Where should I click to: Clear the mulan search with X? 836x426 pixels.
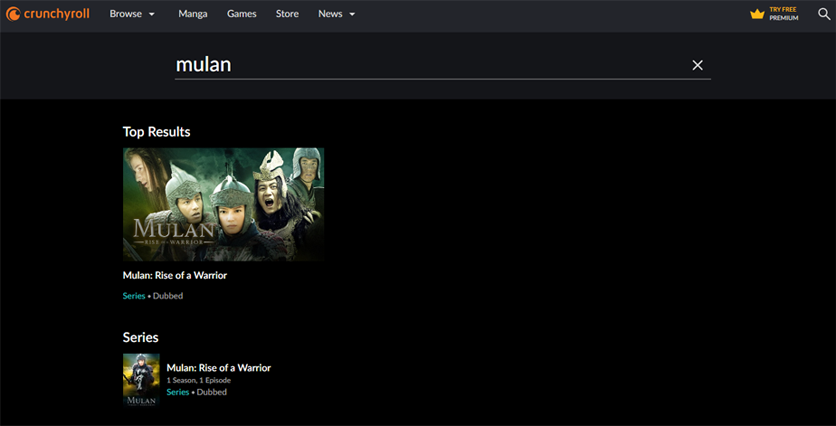pyautogui.click(x=697, y=65)
